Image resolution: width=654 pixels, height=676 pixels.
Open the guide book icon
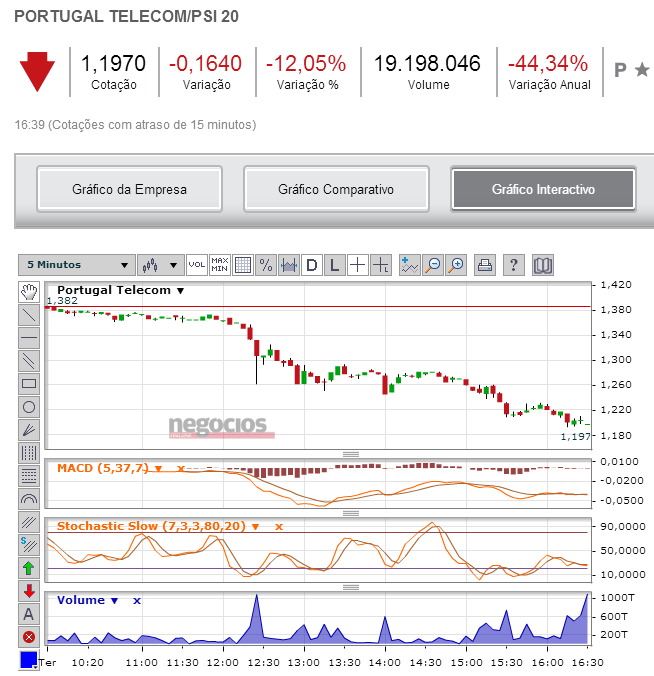pyautogui.click(x=543, y=265)
